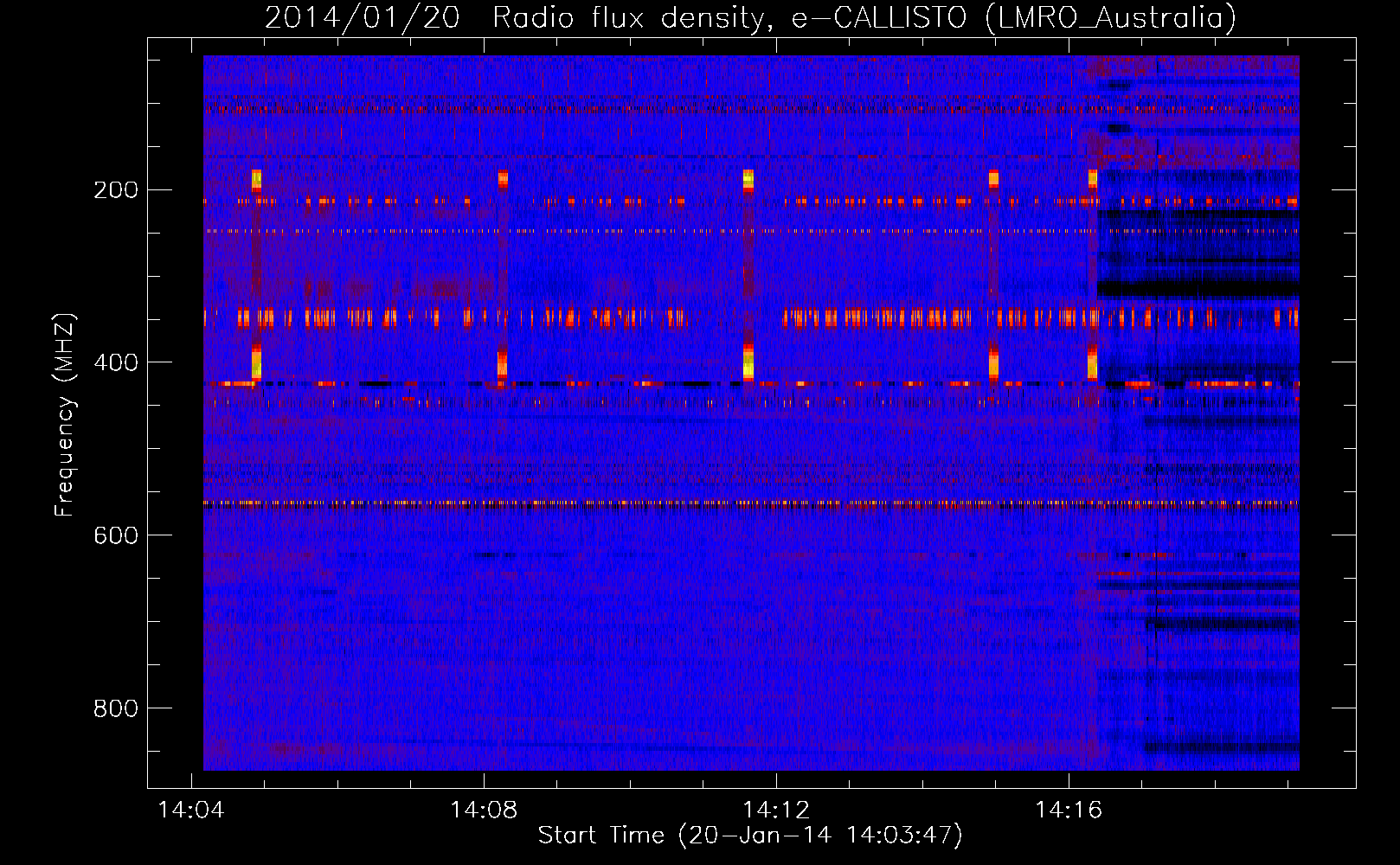Viewport: 1400px width, 865px height.
Task: Click the 14:16 time tick label
Action: [1069, 810]
